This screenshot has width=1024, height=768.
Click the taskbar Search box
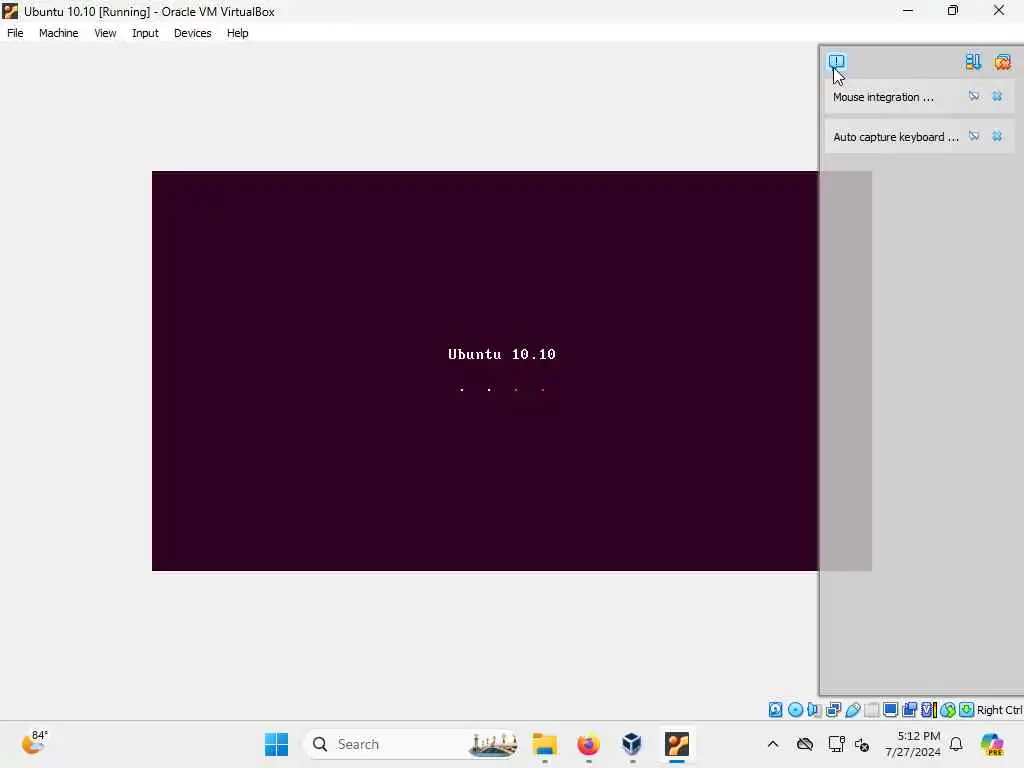411,744
